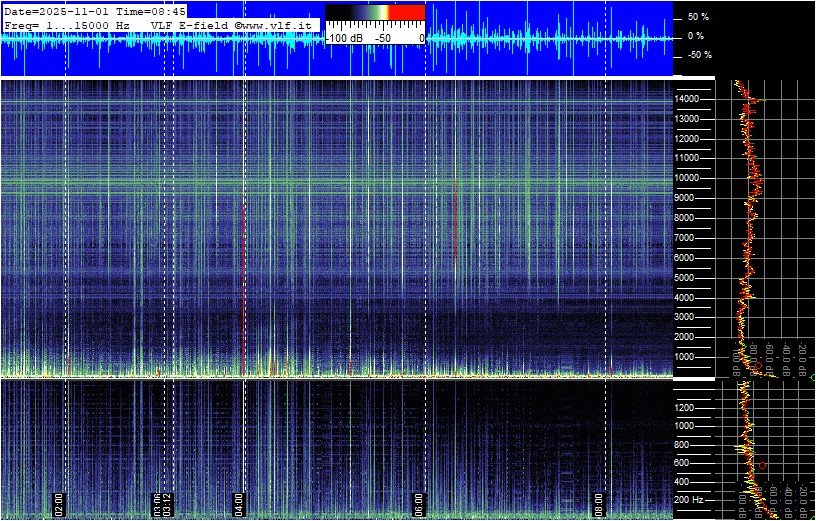Click the -100 dB label on color scale

click(344, 38)
